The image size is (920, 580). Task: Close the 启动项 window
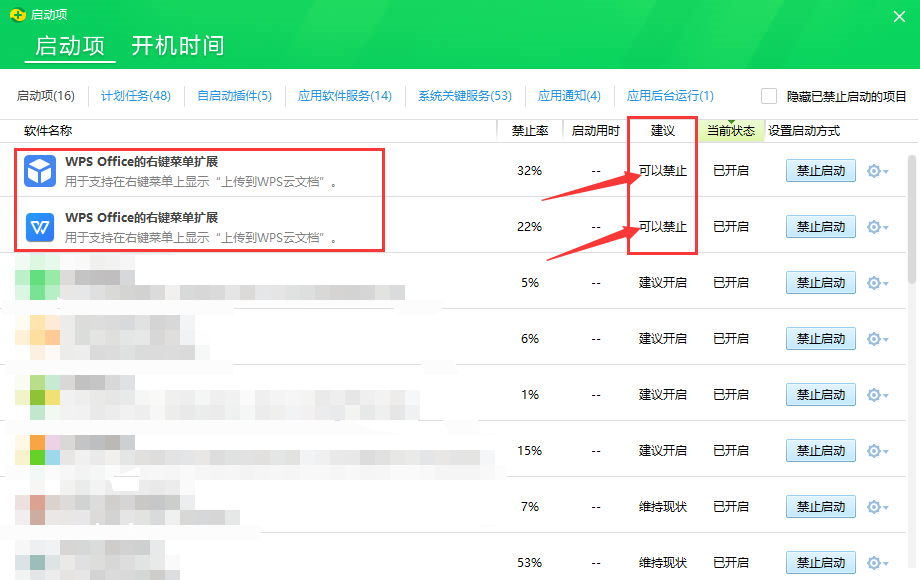(x=899, y=16)
